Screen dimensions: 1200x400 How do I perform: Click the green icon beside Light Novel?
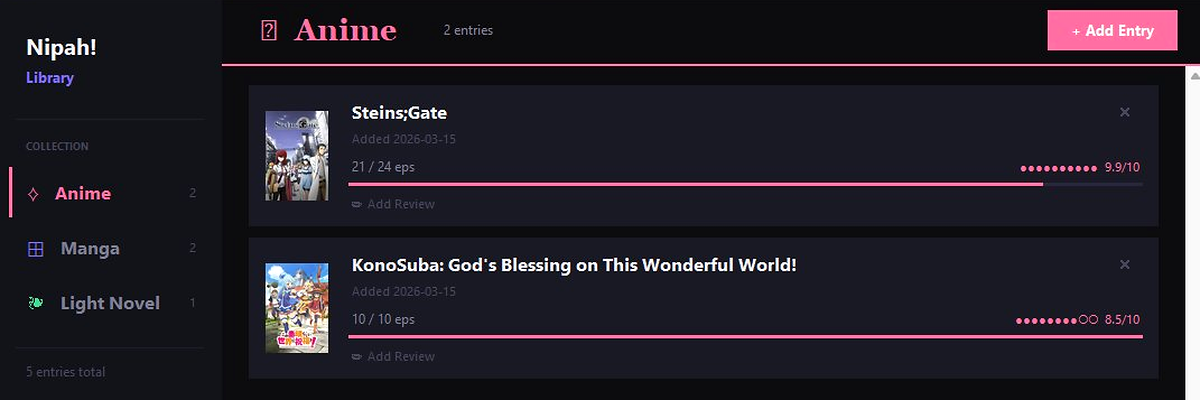pos(36,303)
